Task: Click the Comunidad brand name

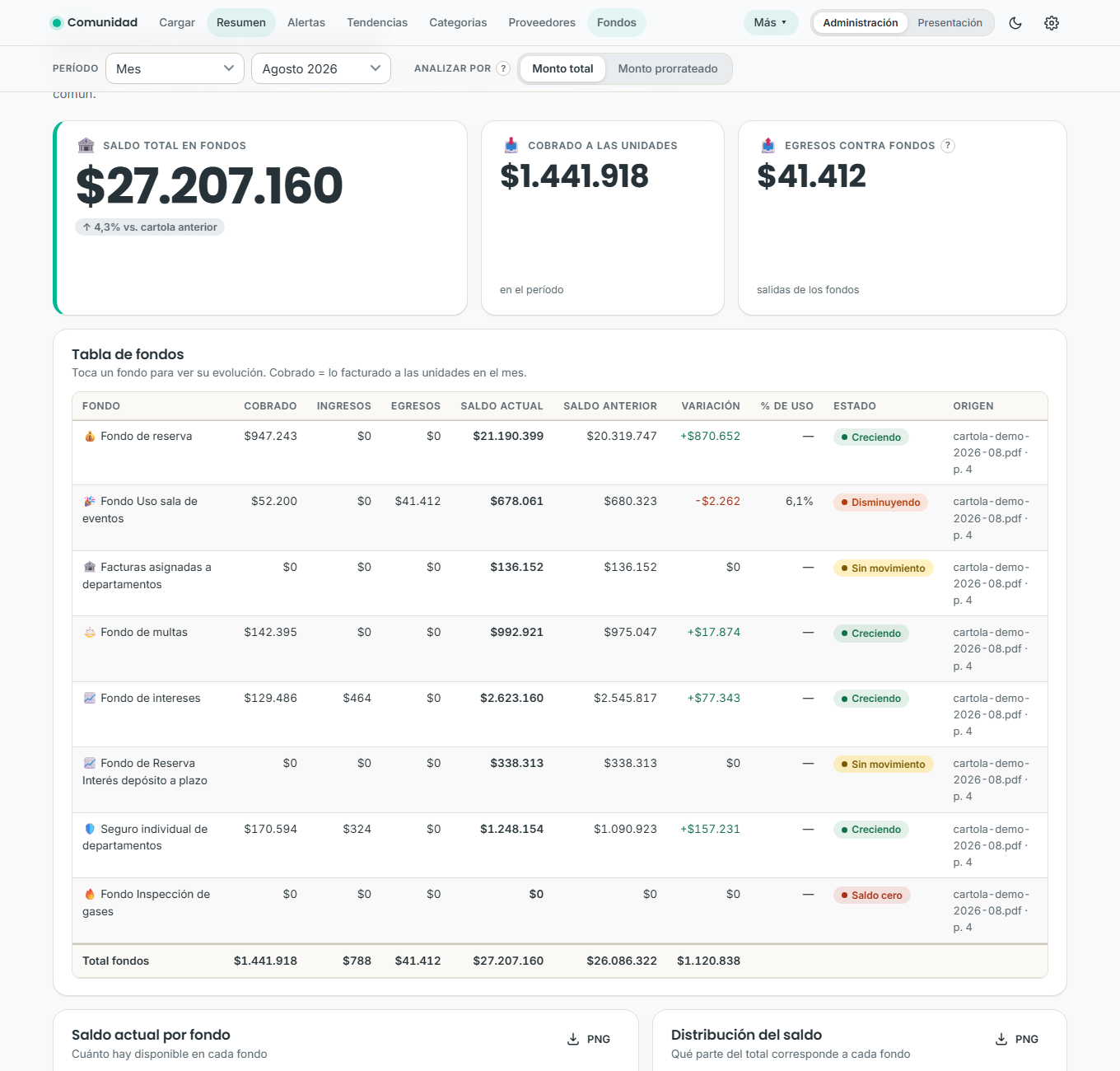Action: click(102, 23)
